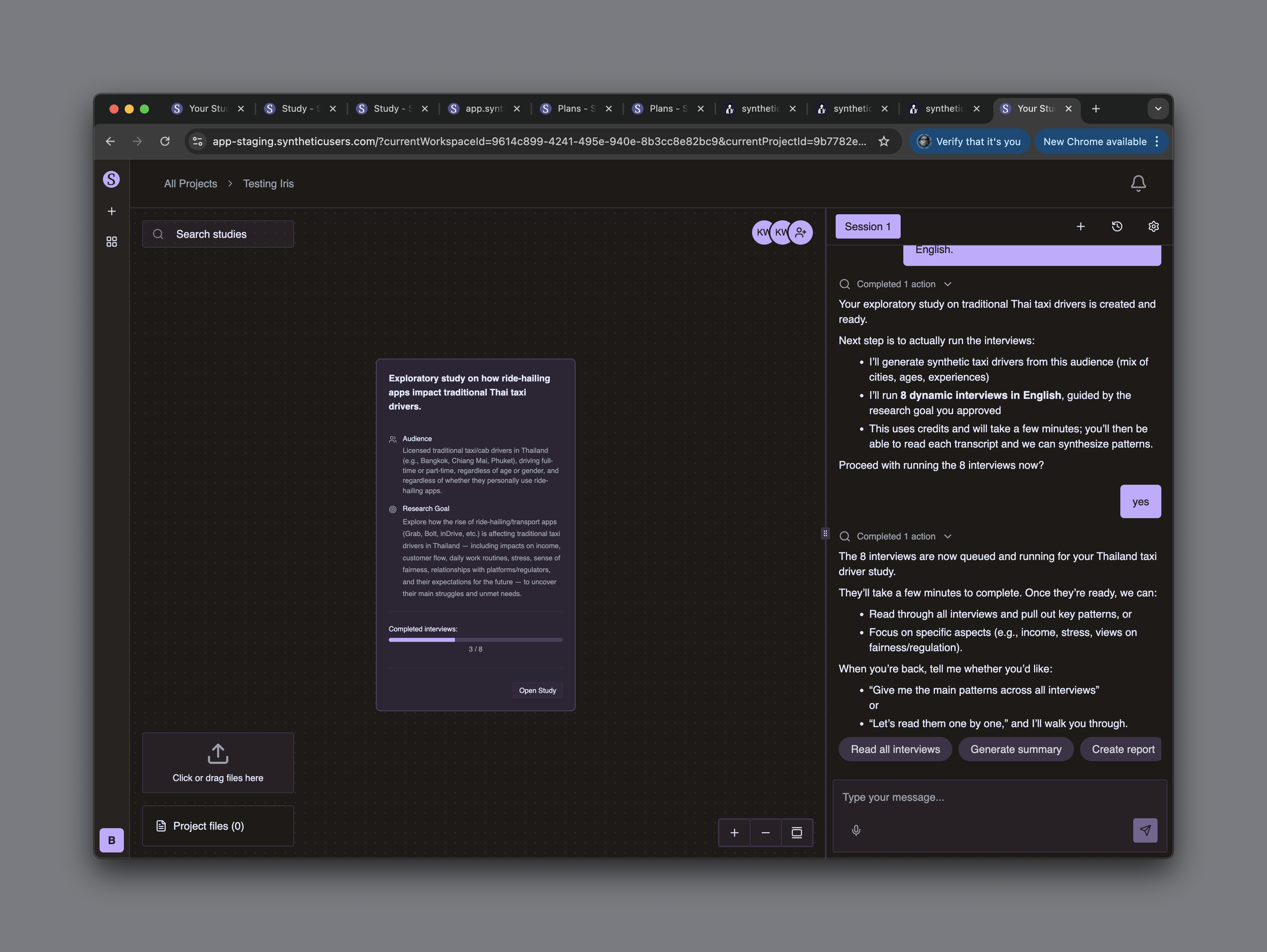
Task: Click the microphone icon in message box
Action: [856, 830]
